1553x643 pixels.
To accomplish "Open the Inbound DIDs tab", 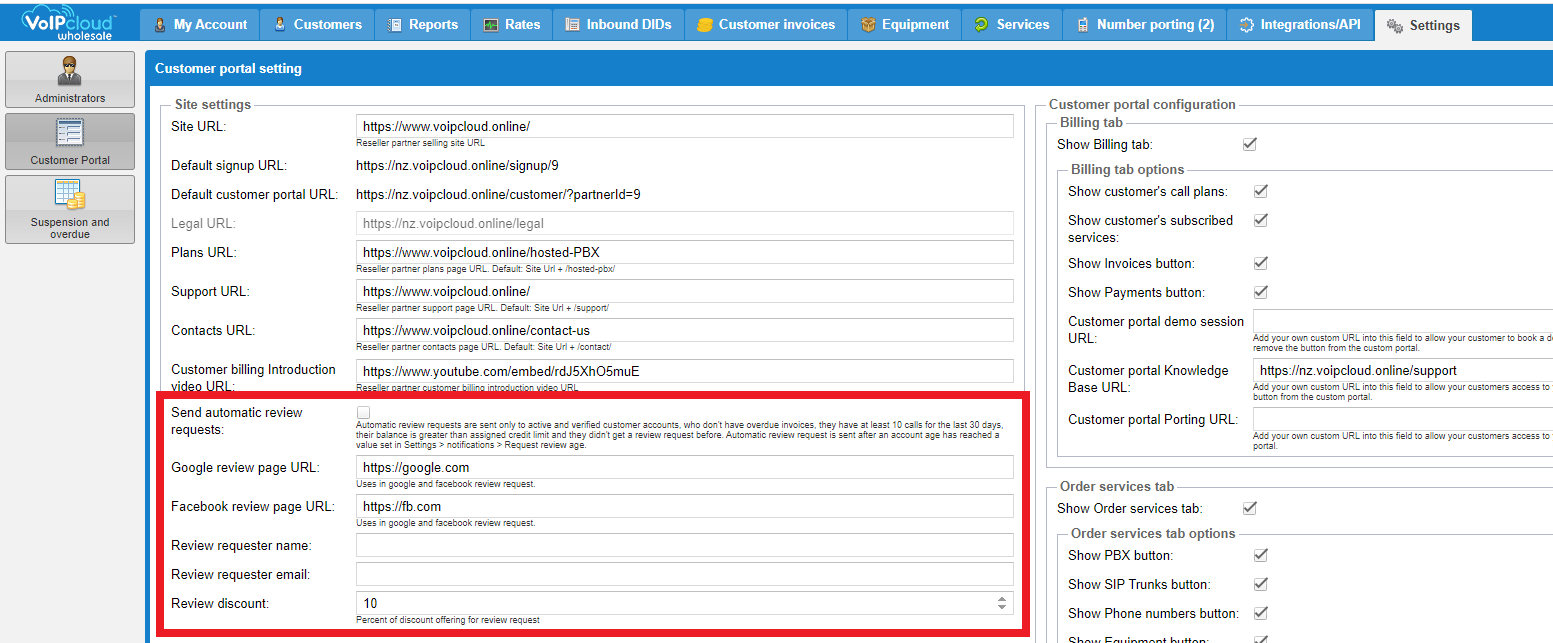I will tap(618, 24).
